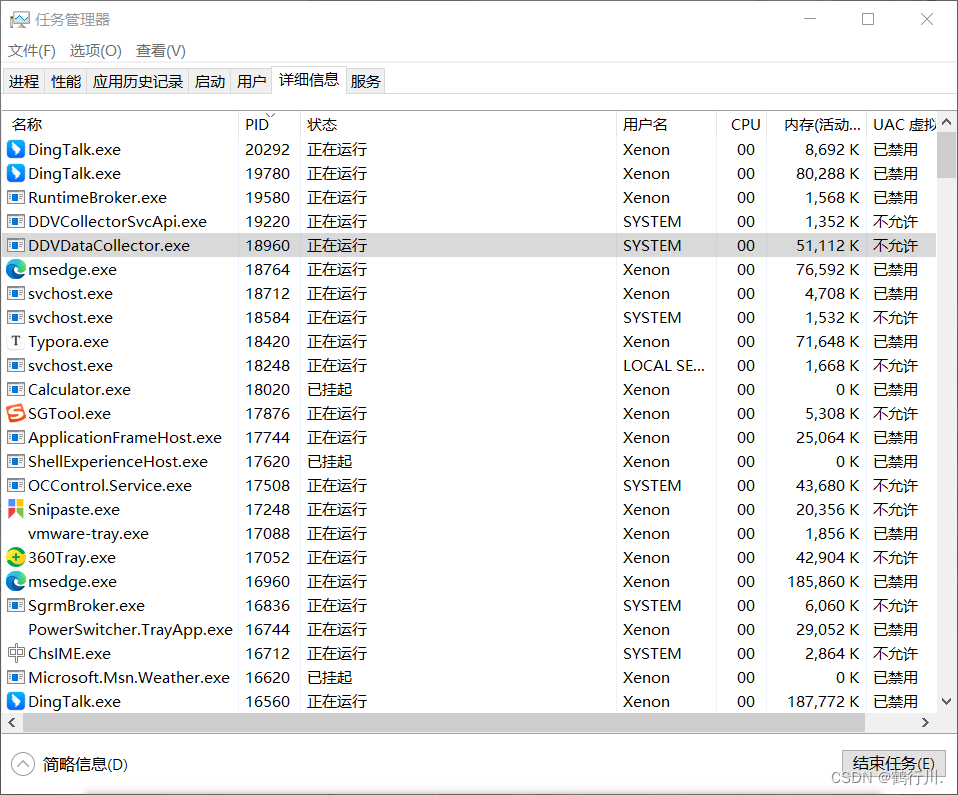Switch to the 服务 tab
Viewport: 958px width, 795px height.
366,81
